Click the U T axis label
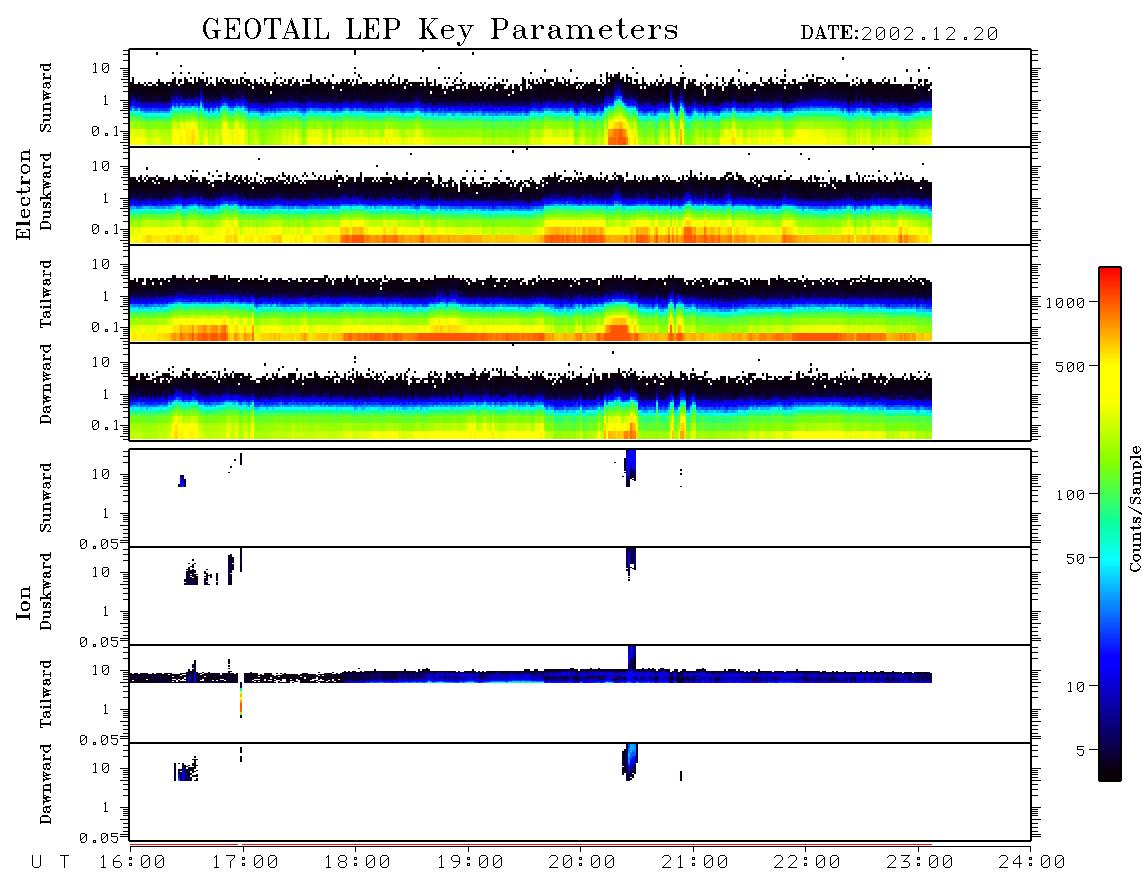Image resolution: width=1142 pixels, height=880 pixels. 50,862
